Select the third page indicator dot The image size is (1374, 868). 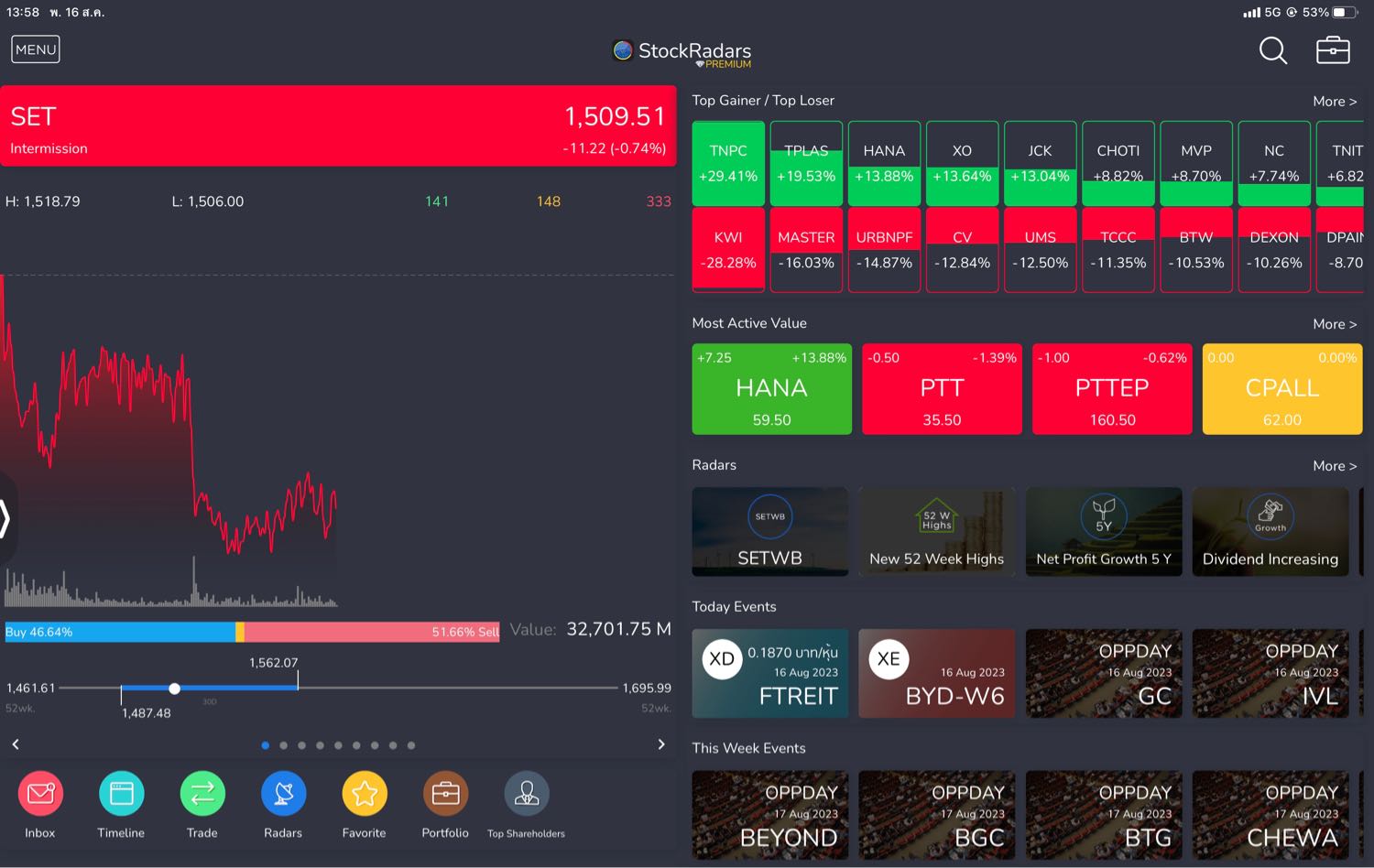click(x=302, y=745)
